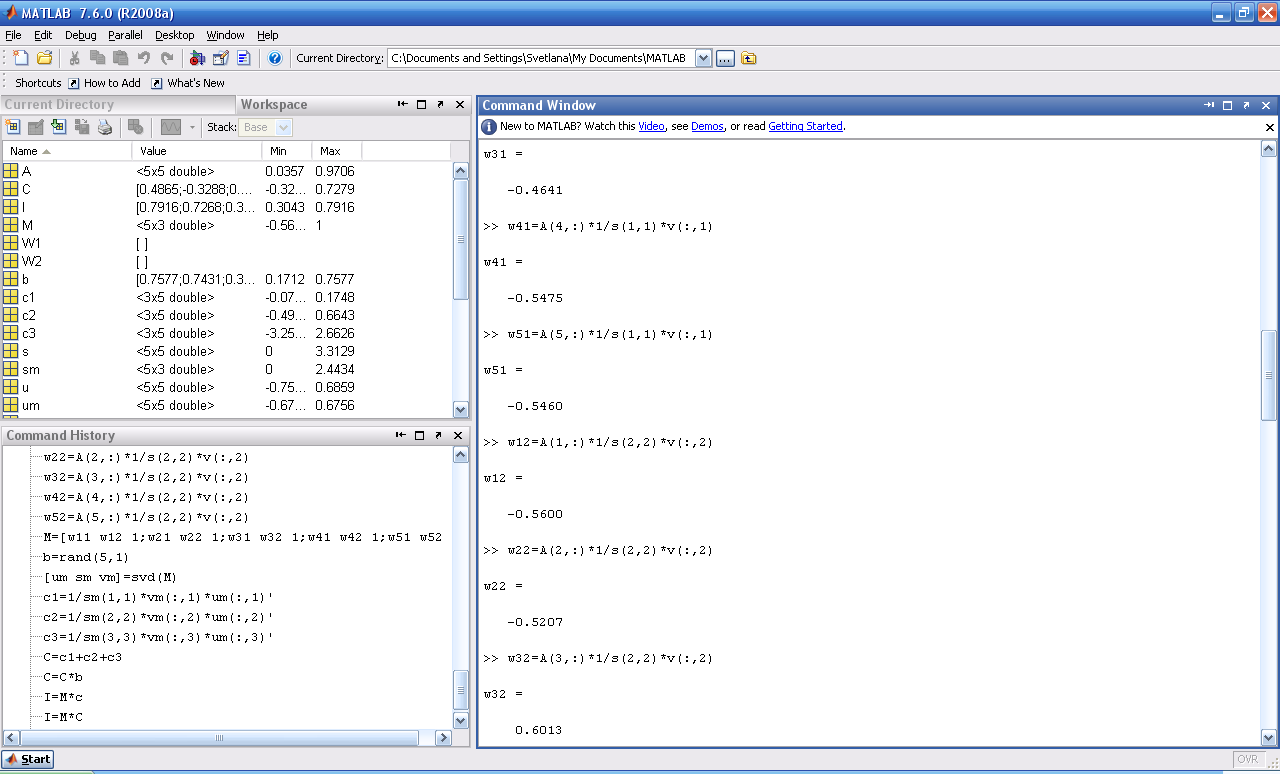Click the What's New shortcut
The width and height of the screenshot is (1280, 774).
[x=188, y=83]
